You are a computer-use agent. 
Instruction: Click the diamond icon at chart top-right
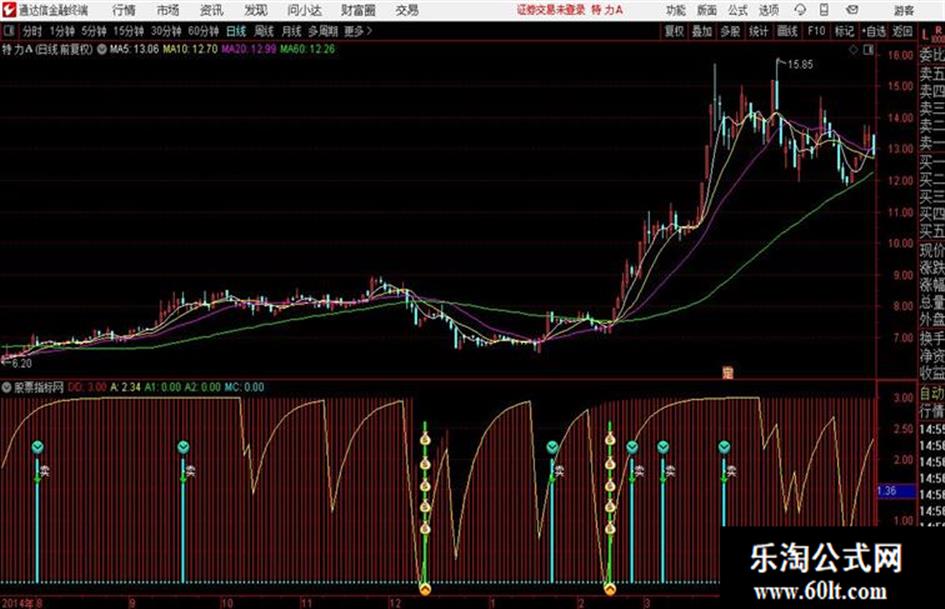tap(853, 50)
